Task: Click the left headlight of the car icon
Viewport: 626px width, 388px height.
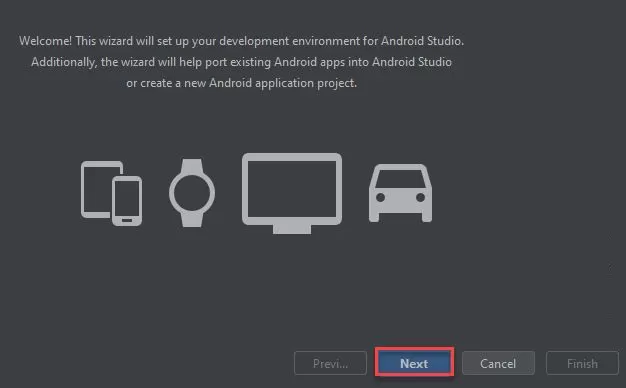Action: (380, 197)
